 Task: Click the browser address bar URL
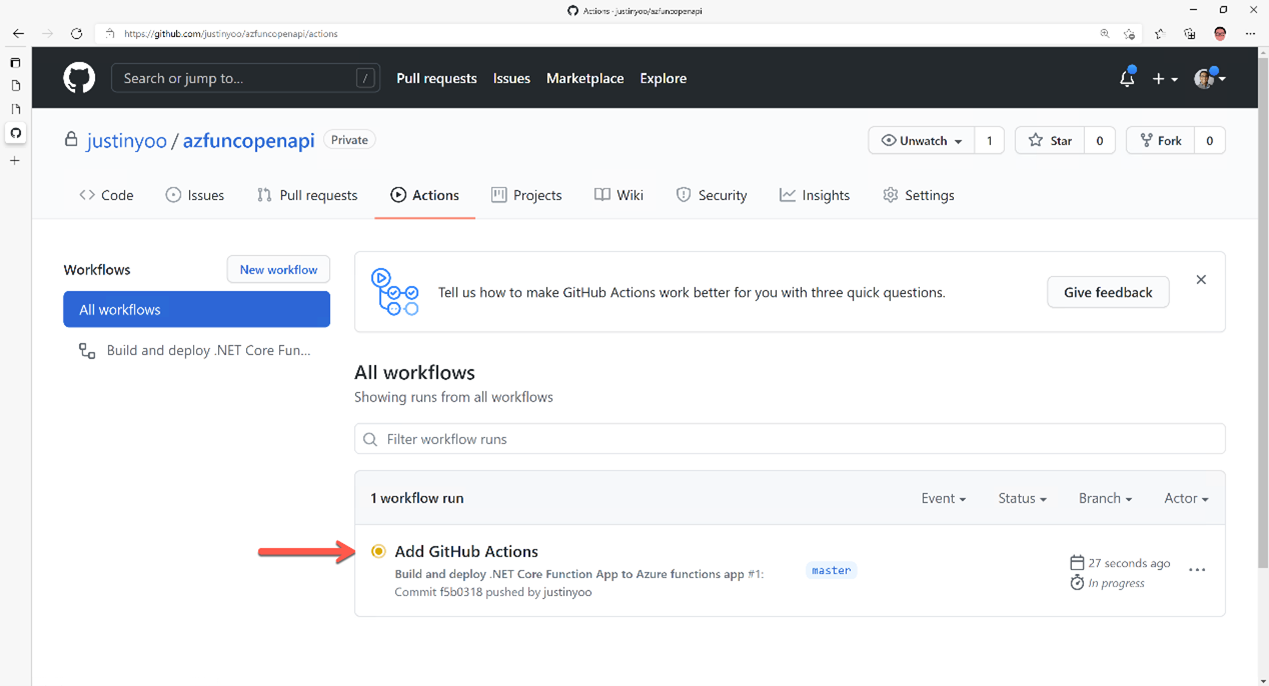231,33
